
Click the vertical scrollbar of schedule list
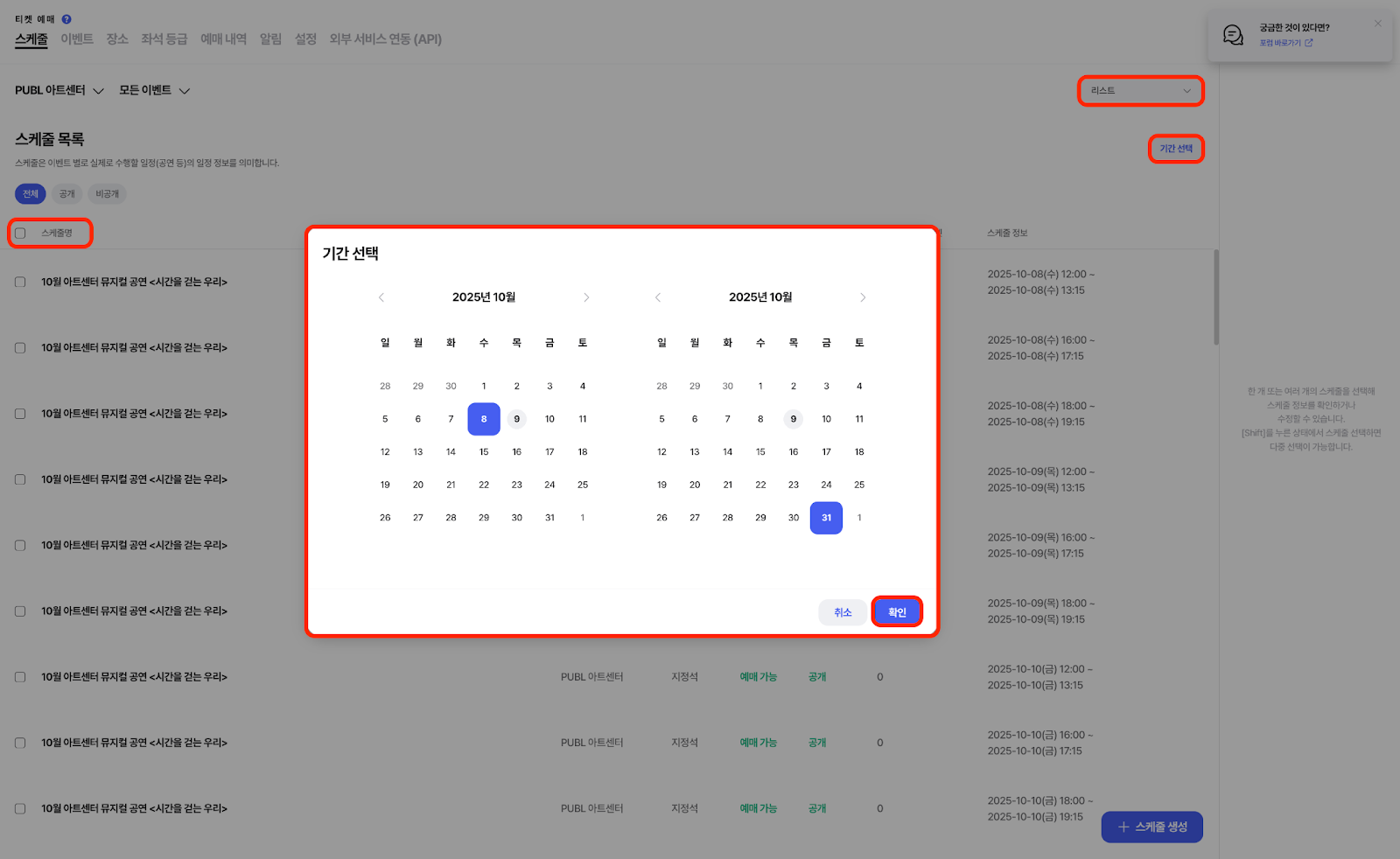(1216, 297)
